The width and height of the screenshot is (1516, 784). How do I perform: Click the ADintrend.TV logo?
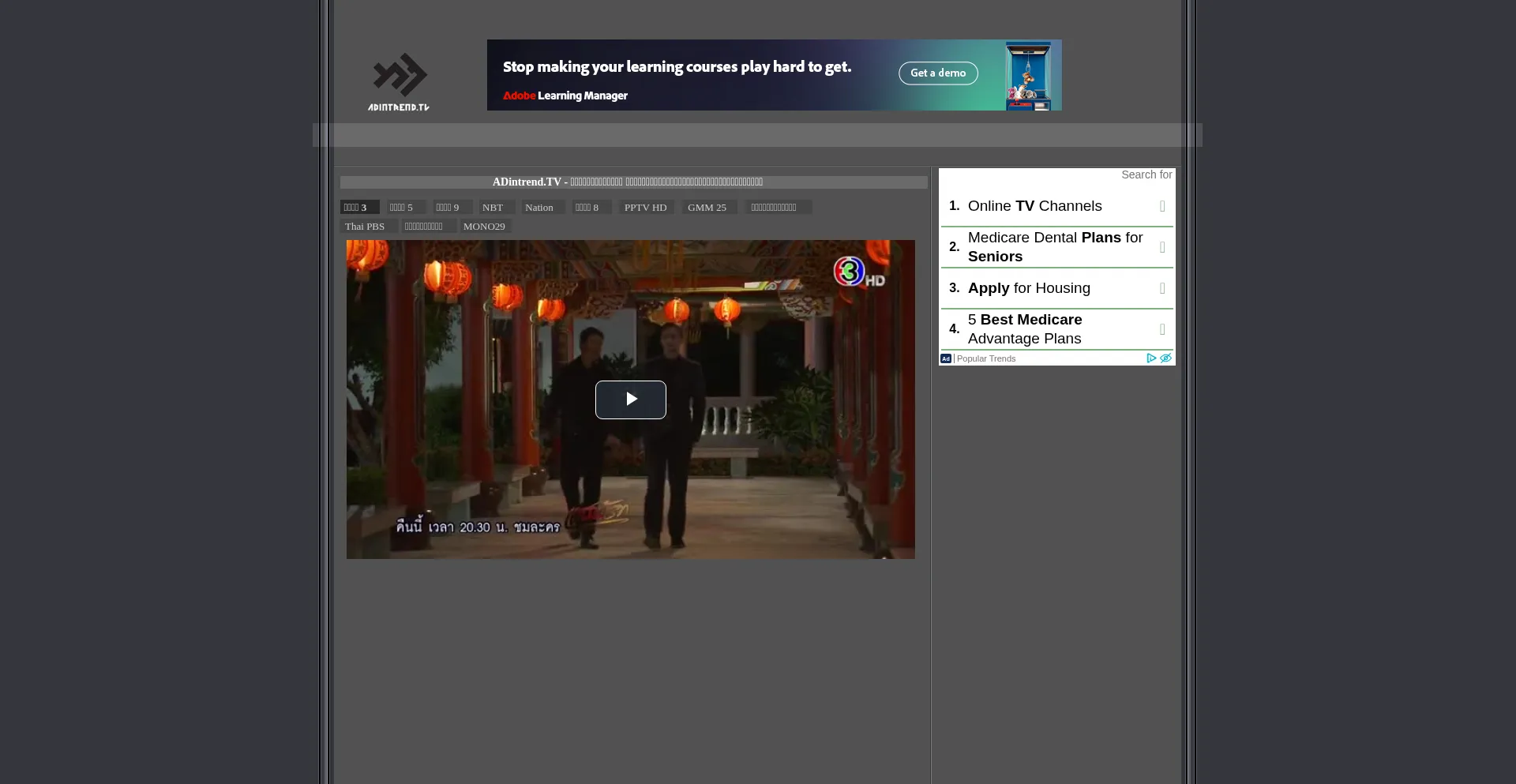point(399,81)
